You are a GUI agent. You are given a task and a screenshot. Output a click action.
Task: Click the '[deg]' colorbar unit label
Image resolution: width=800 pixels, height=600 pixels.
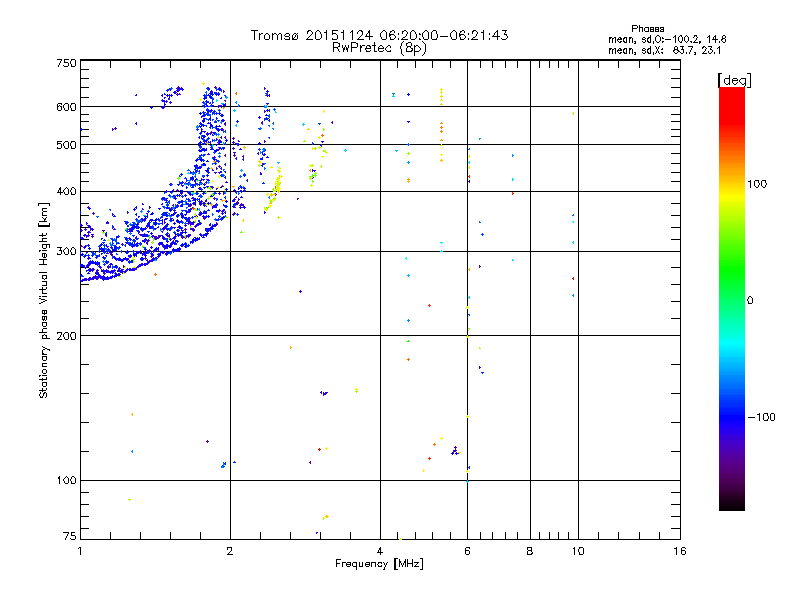[734, 80]
